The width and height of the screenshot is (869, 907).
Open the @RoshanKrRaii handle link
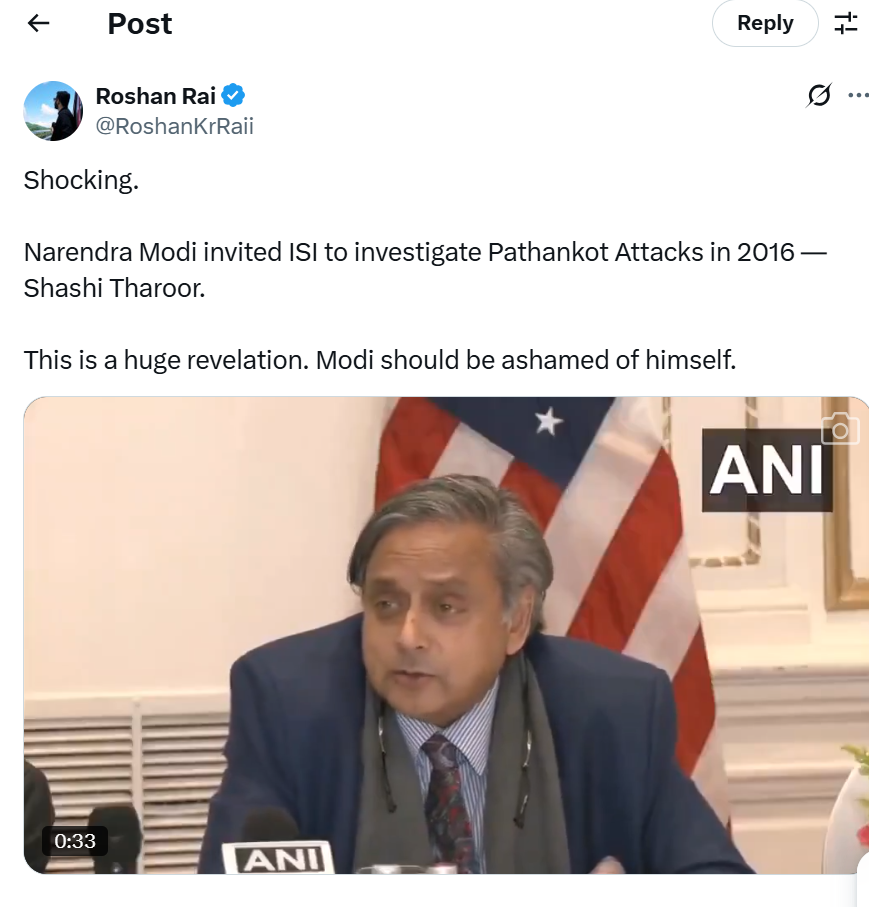174,126
